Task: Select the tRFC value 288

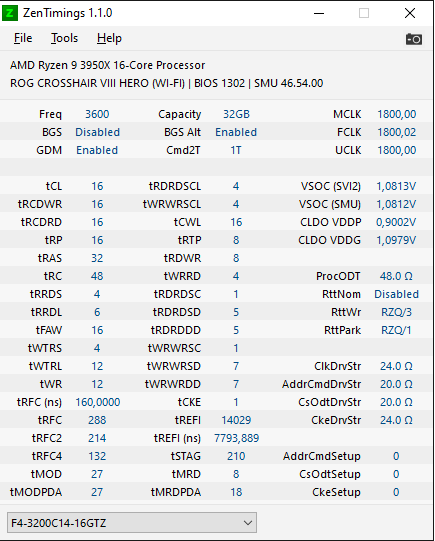Action: tap(97, 420)
